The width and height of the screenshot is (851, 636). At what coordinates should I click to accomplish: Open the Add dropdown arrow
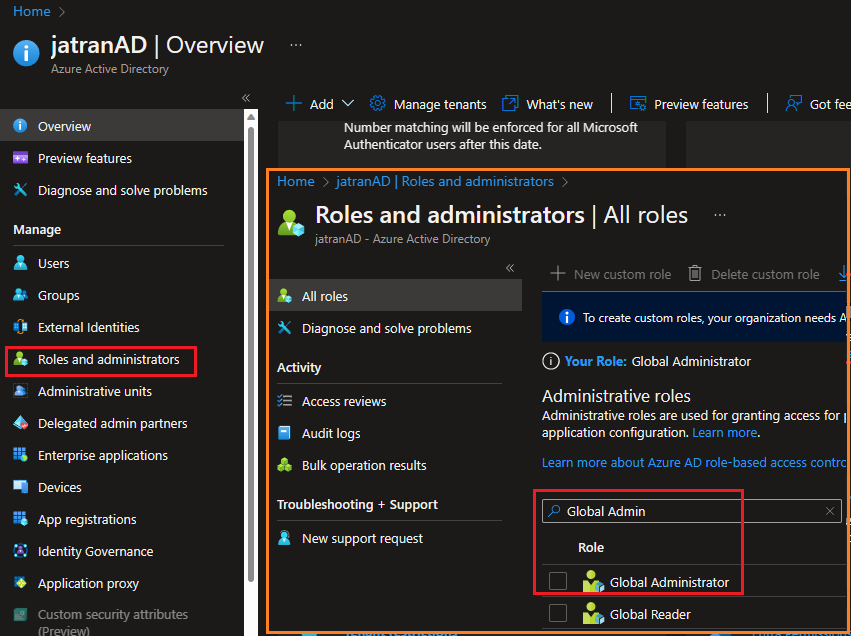347,104
